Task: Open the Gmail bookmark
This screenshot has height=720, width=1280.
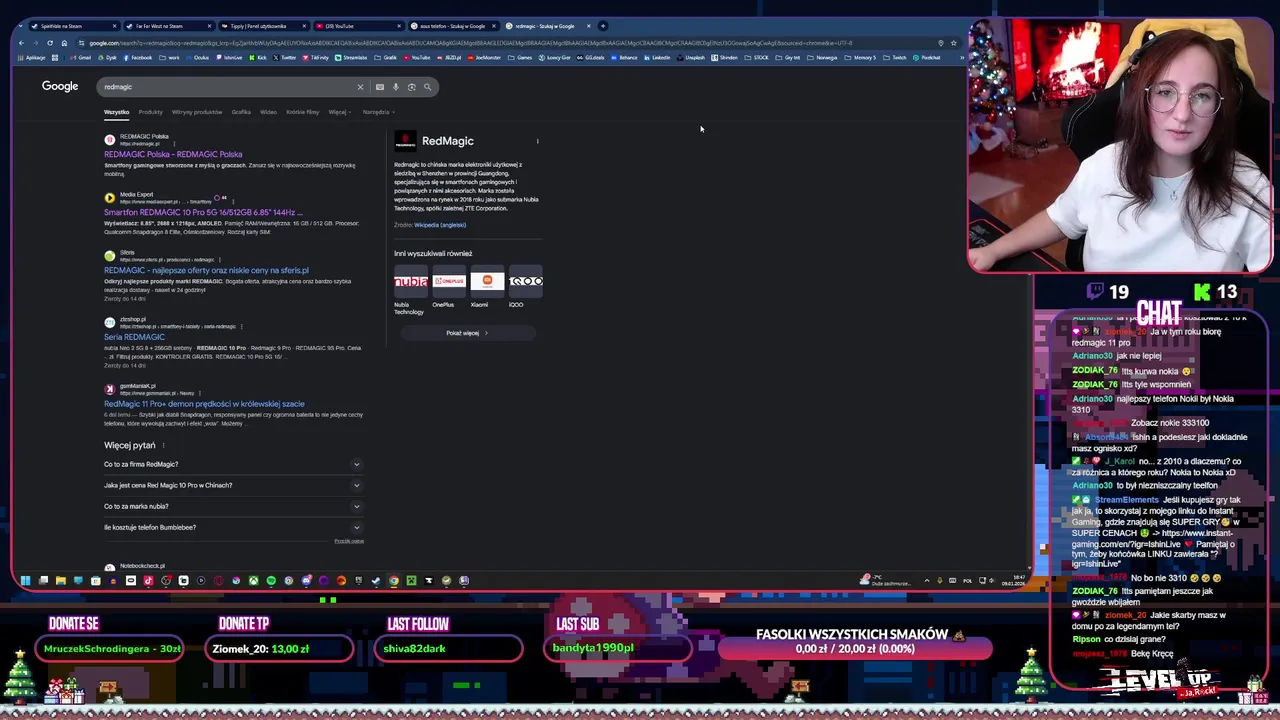Action: pos(80,58)
